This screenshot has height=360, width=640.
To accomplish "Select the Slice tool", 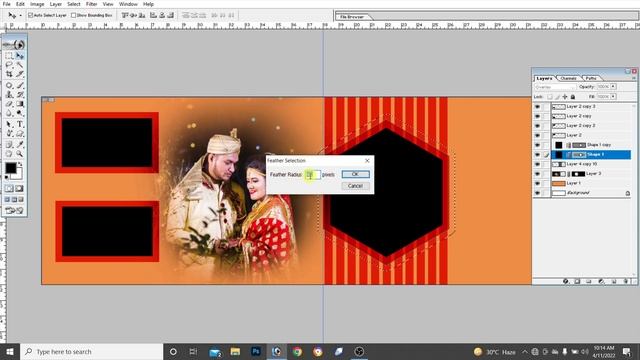I will pos(20,74).
